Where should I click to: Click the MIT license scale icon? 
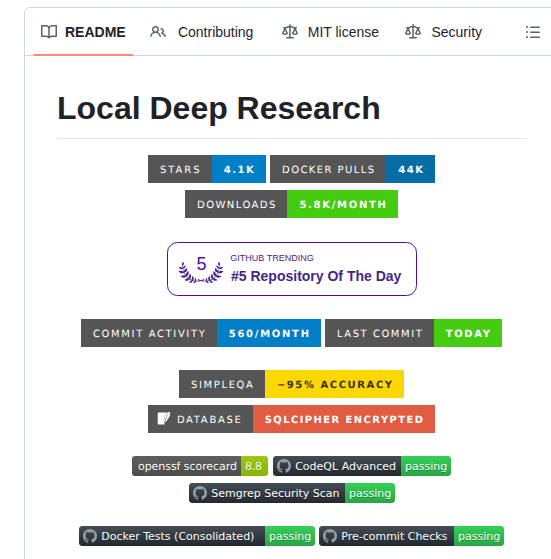290,32
